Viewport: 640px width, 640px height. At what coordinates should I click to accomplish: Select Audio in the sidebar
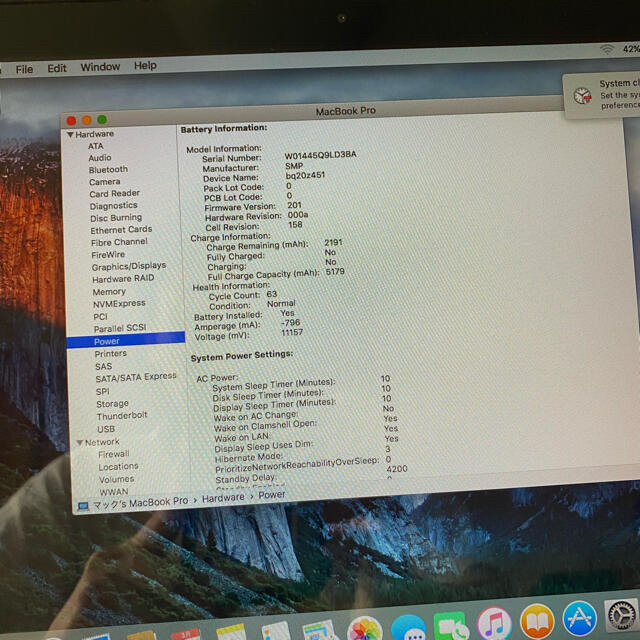pos(100,158)
